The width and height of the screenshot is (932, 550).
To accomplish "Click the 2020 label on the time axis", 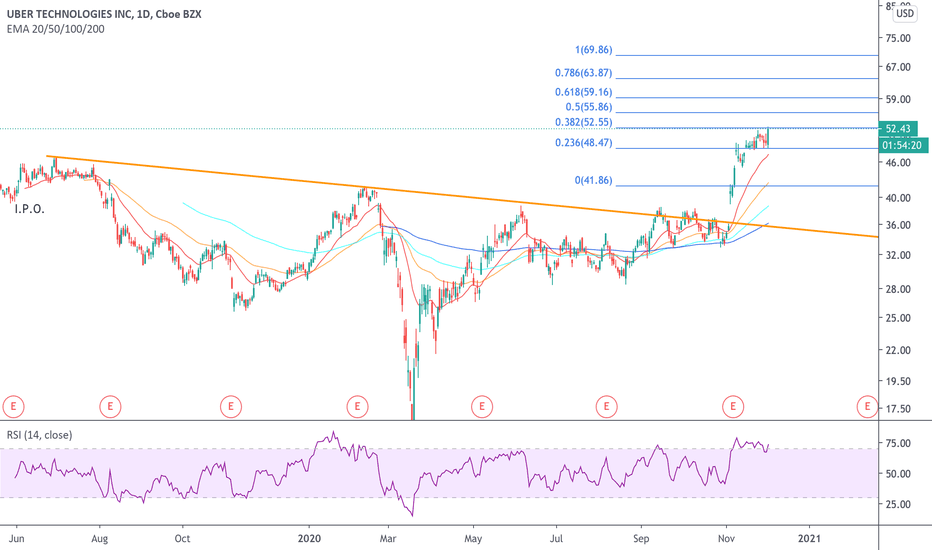I will [x=309, y=539].
